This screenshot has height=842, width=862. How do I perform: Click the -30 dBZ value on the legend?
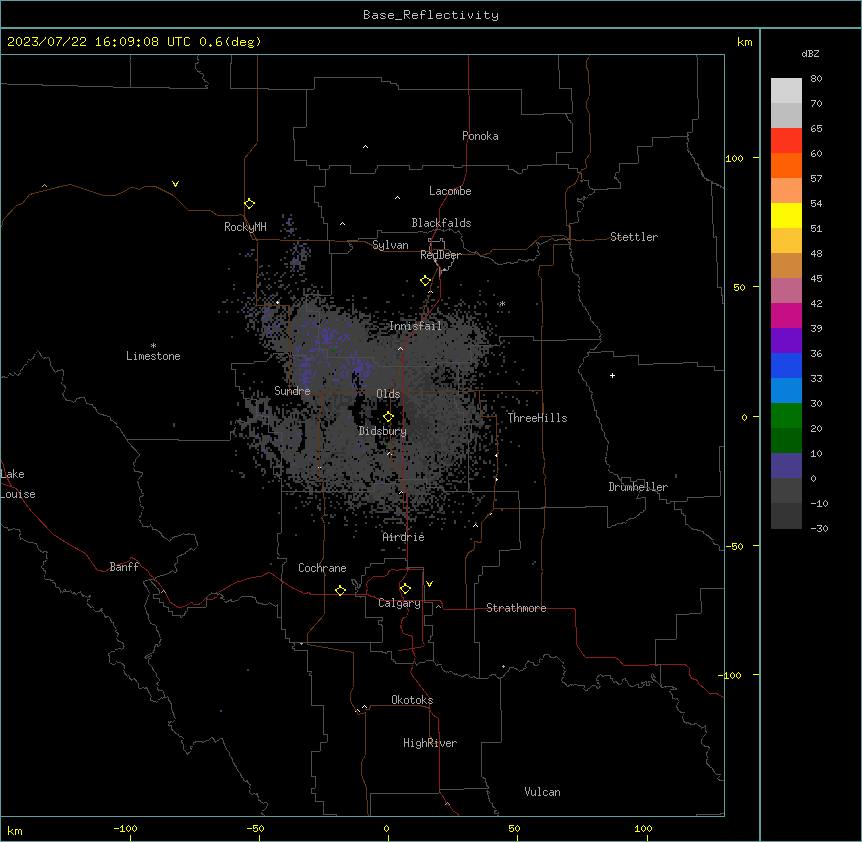(819, 529)
